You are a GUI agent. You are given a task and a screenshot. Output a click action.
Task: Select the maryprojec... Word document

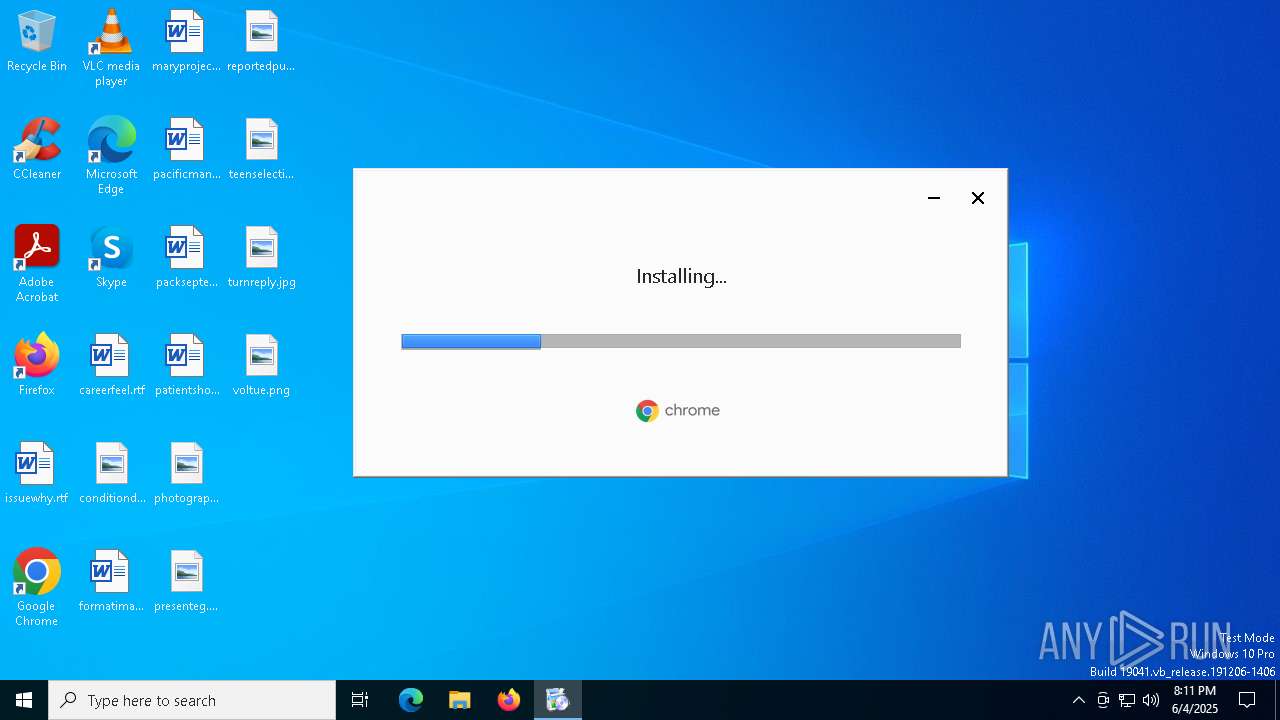(x=186, y=42)
